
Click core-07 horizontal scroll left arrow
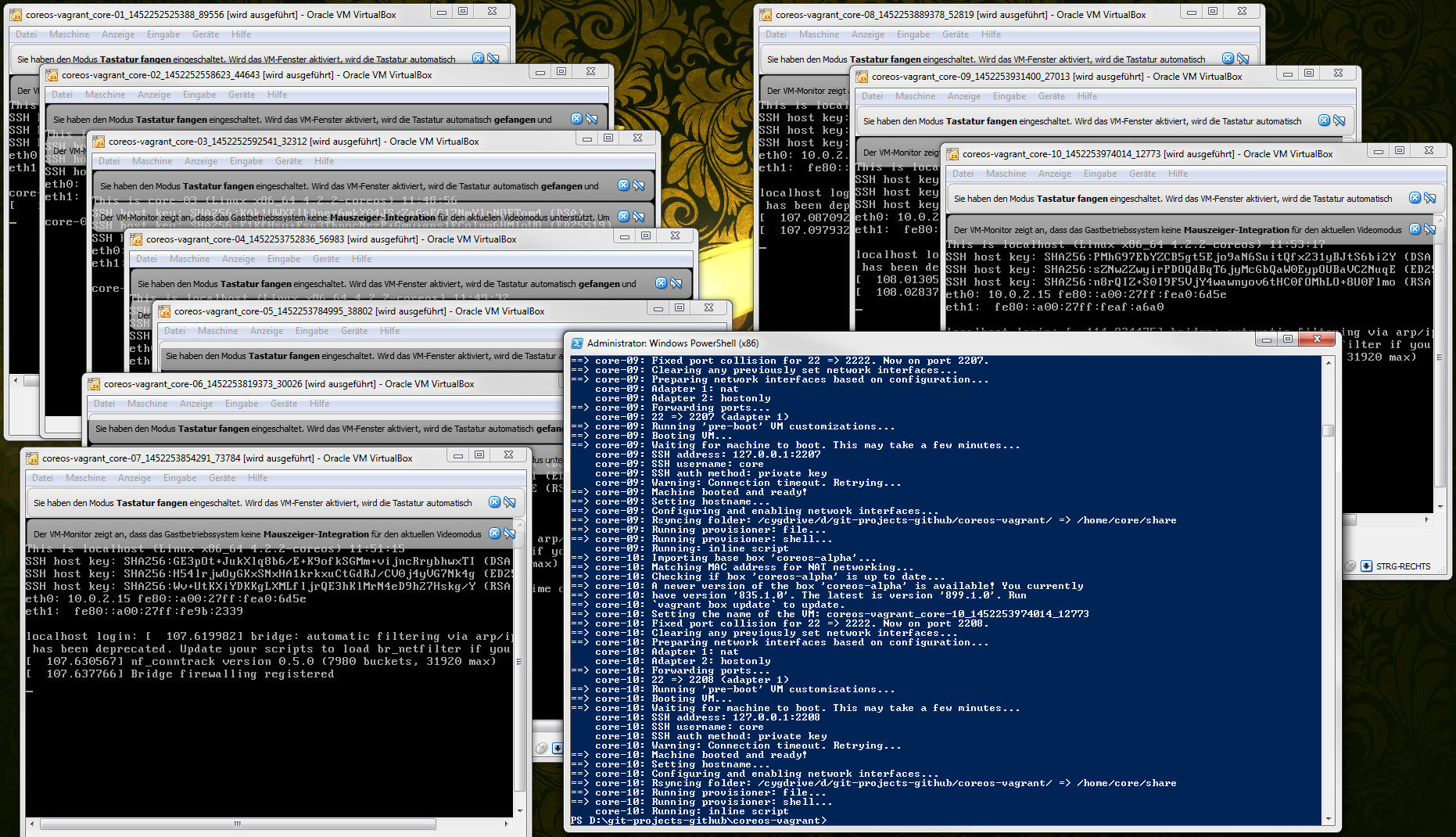pos(32,824)
